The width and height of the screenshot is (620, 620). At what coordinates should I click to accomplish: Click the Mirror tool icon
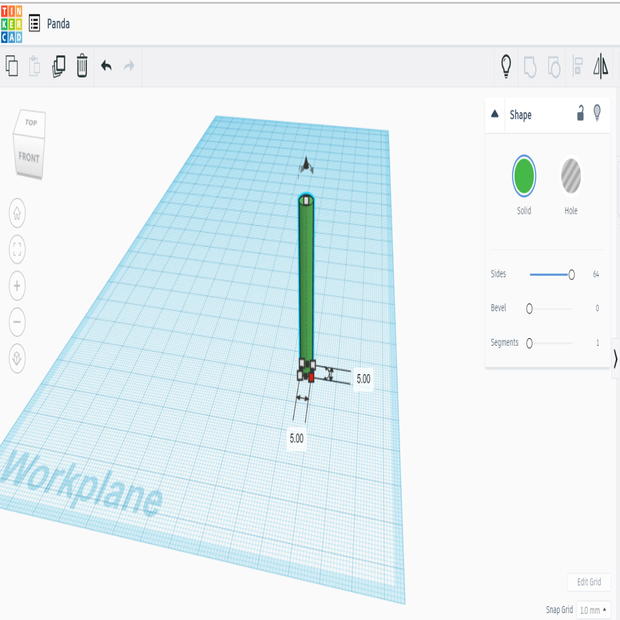[601, 67]
